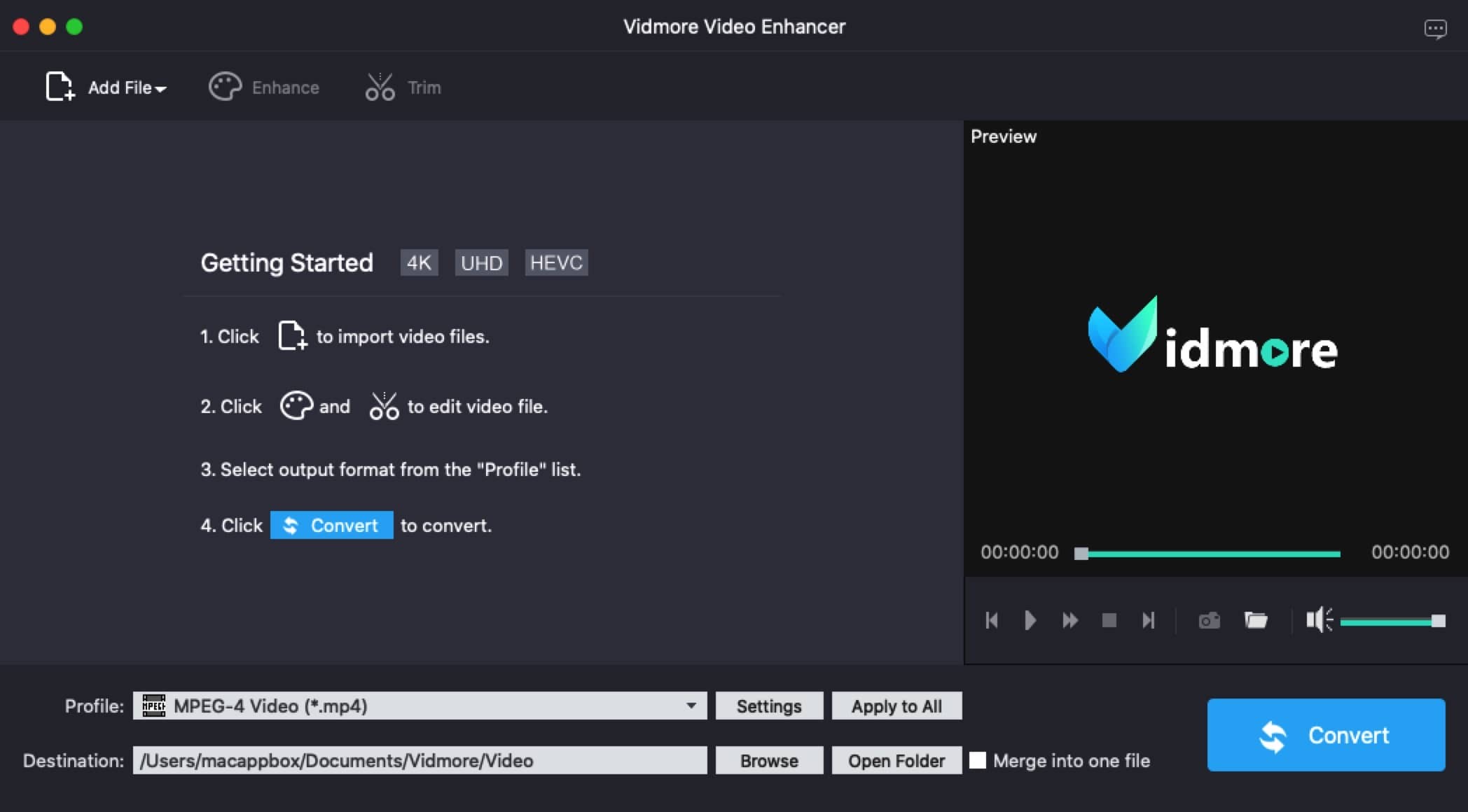Click step 3 Select output format text
The image size is (1468, 812).
pyautogui.click(x=391, y=469)
